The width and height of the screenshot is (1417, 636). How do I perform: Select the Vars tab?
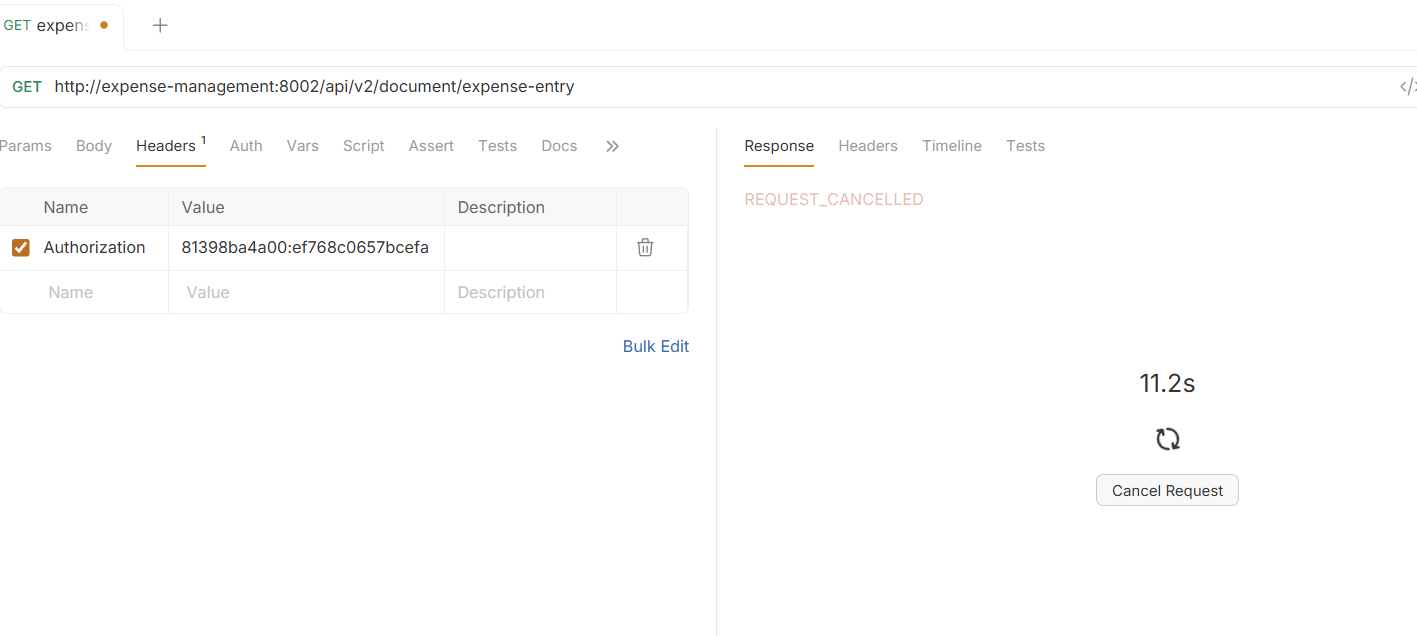pos(302,146)
